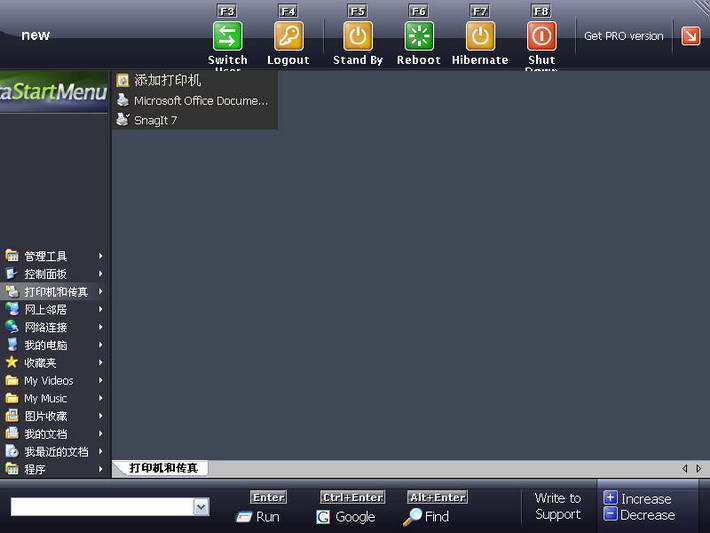
Task: Click the 控制面板 icon
Action: (x=12, y=274)
